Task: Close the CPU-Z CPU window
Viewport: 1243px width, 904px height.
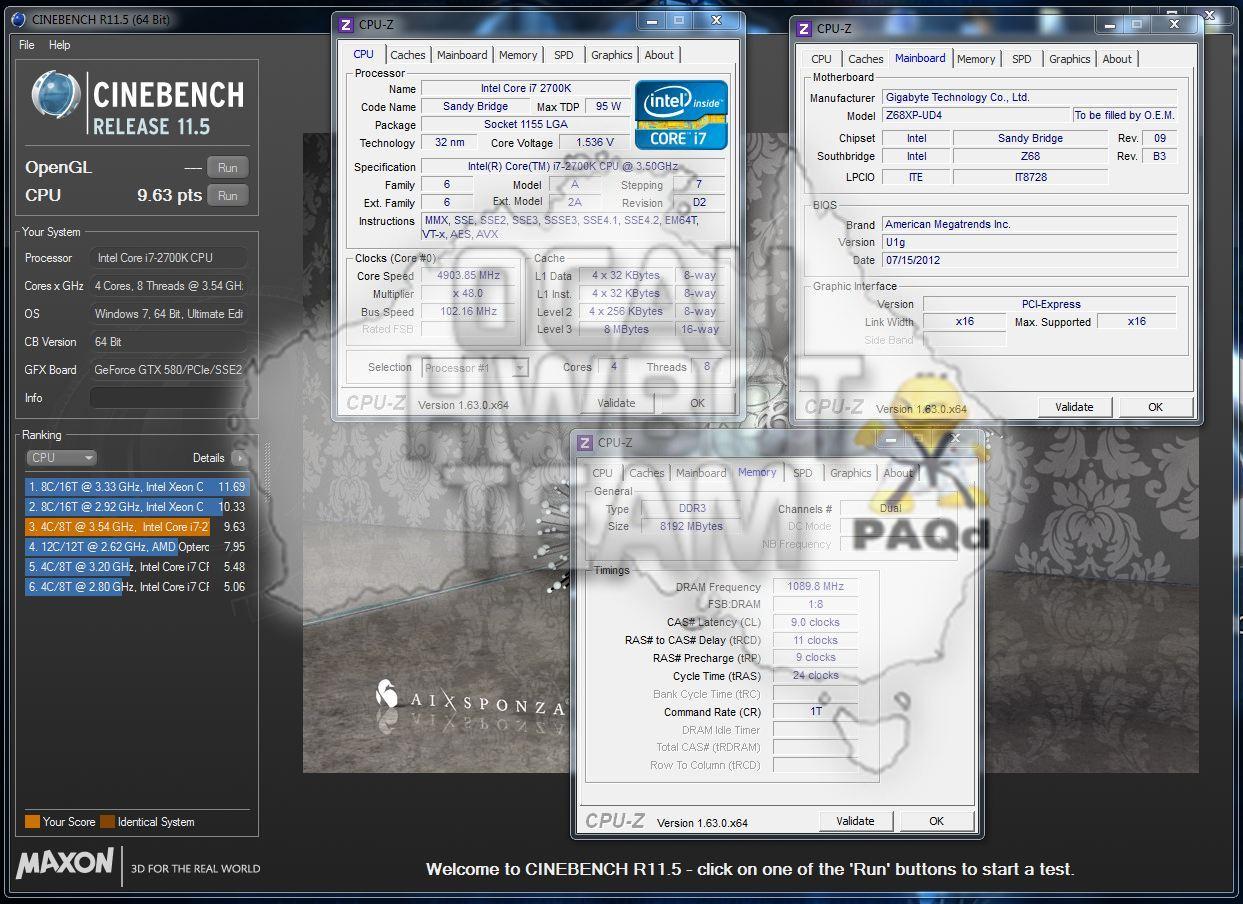Action: click(717, 20)
